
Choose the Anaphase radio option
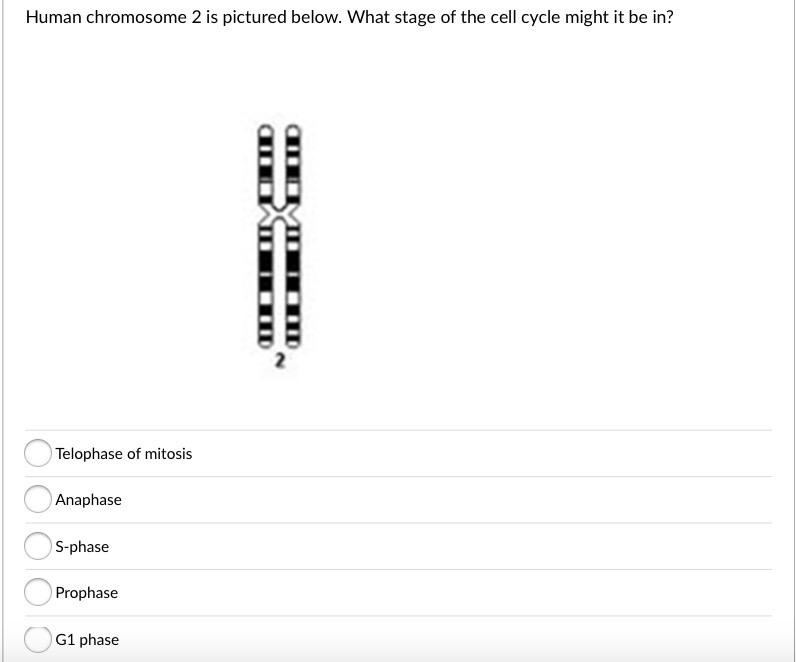[x=38, y=500]
